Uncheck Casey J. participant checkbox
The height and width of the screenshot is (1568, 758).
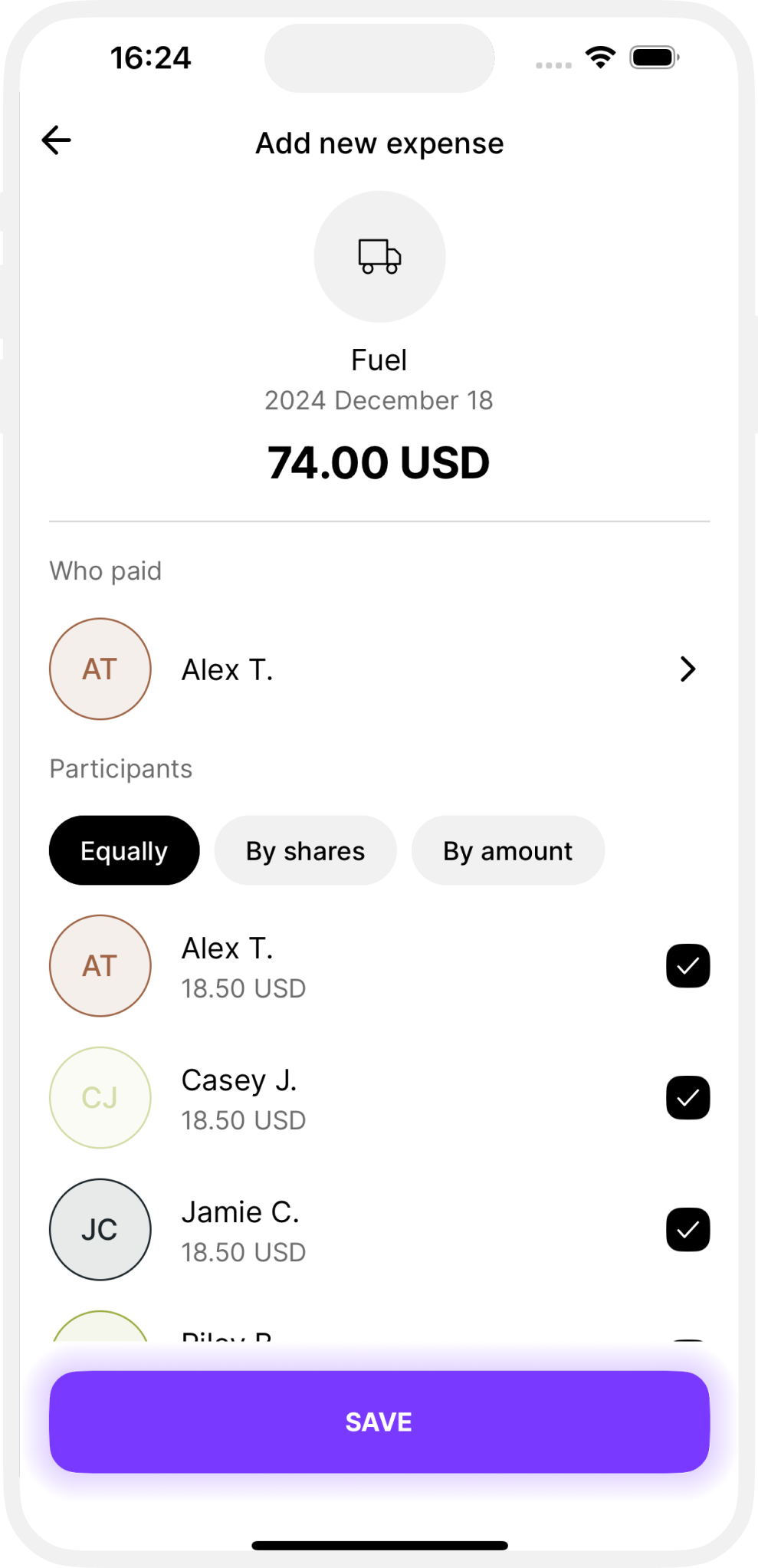[687, 1097]
